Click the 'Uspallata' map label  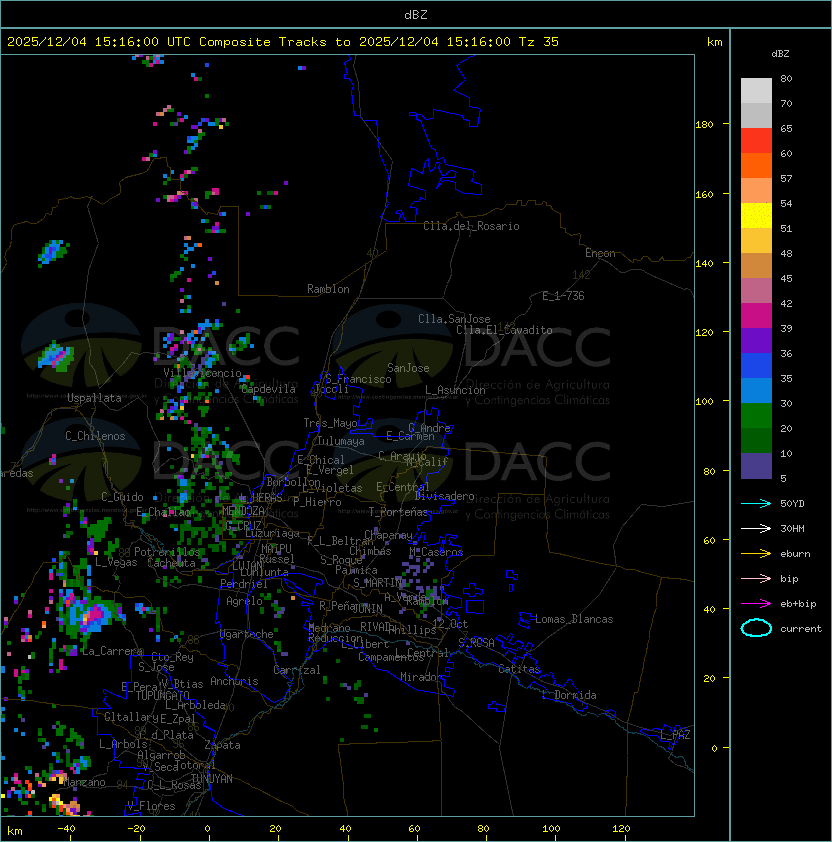[94, 398]
